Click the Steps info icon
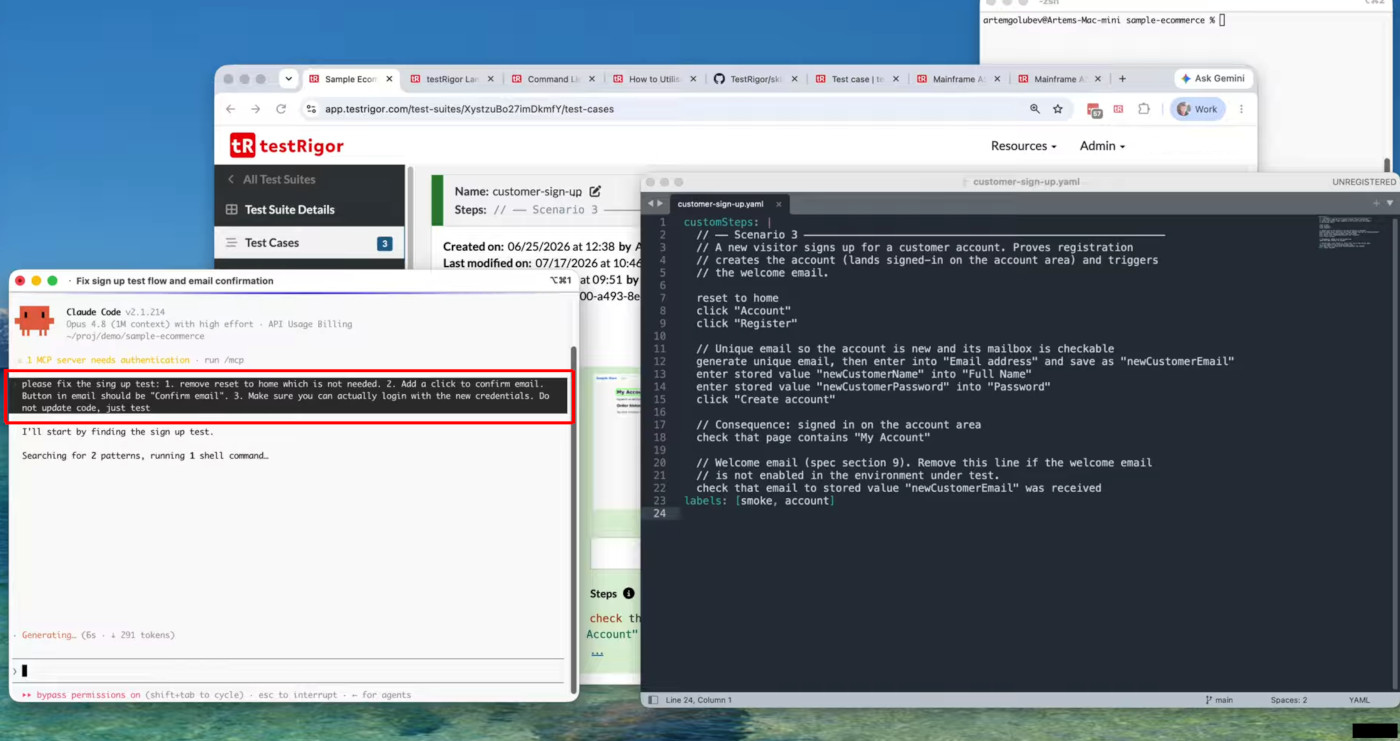Screen dimensions: 1400x741 (628, 593)
